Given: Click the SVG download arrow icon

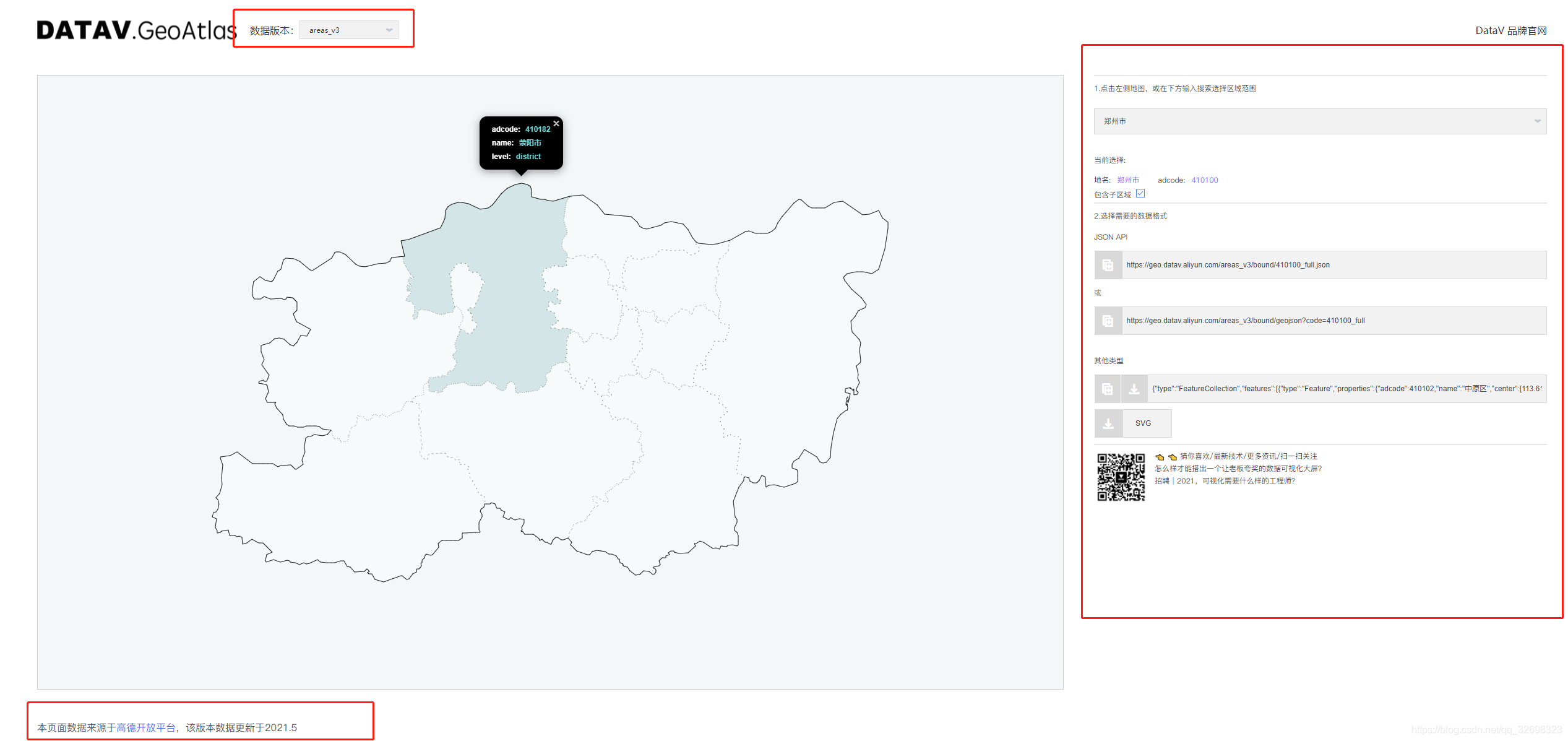Looking at the screenshot, I should tap(1108, 423).
